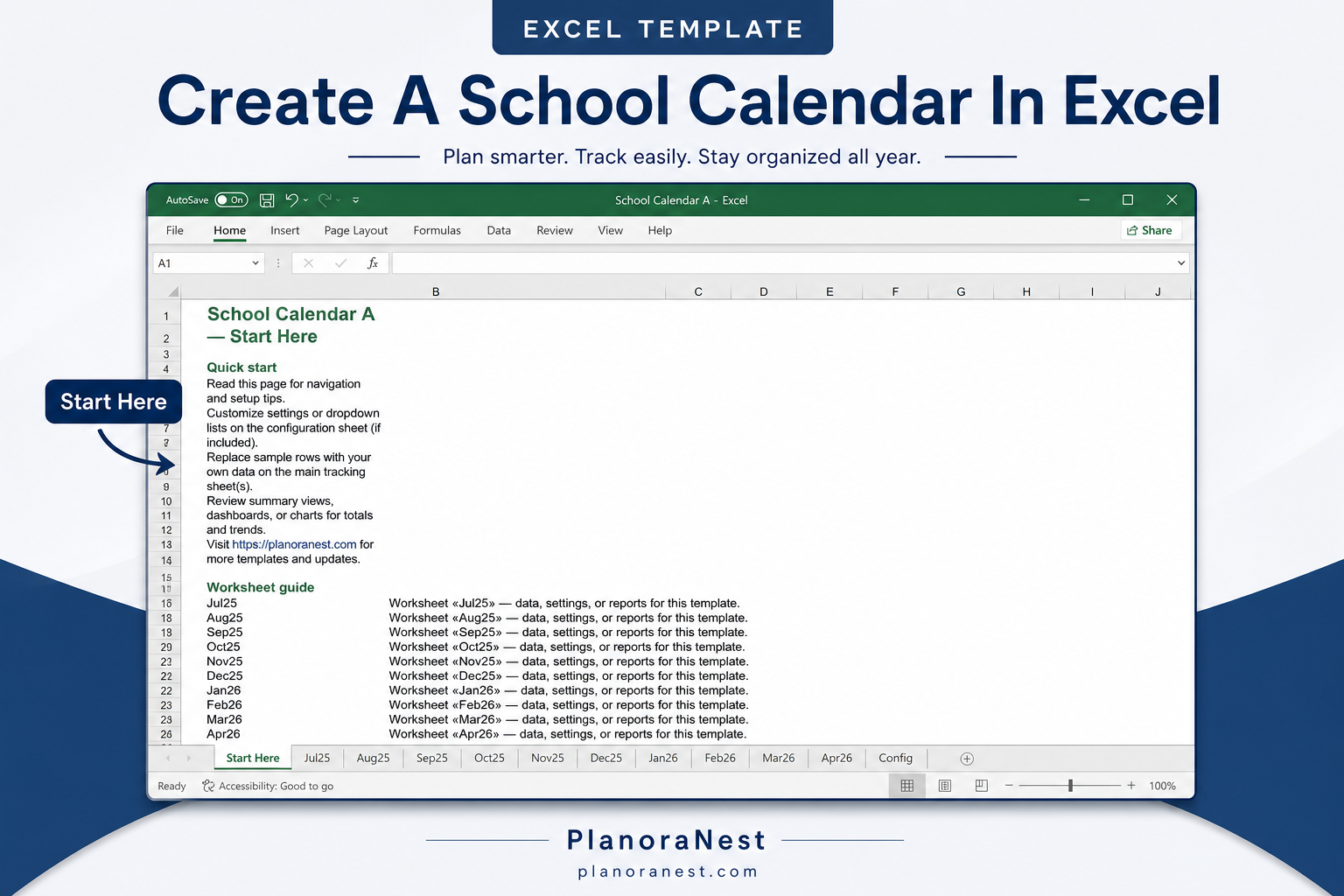This screenshot has height=896, width=1344.
Task: Click the zoom slider handle
Action: tap(1070, 786)
